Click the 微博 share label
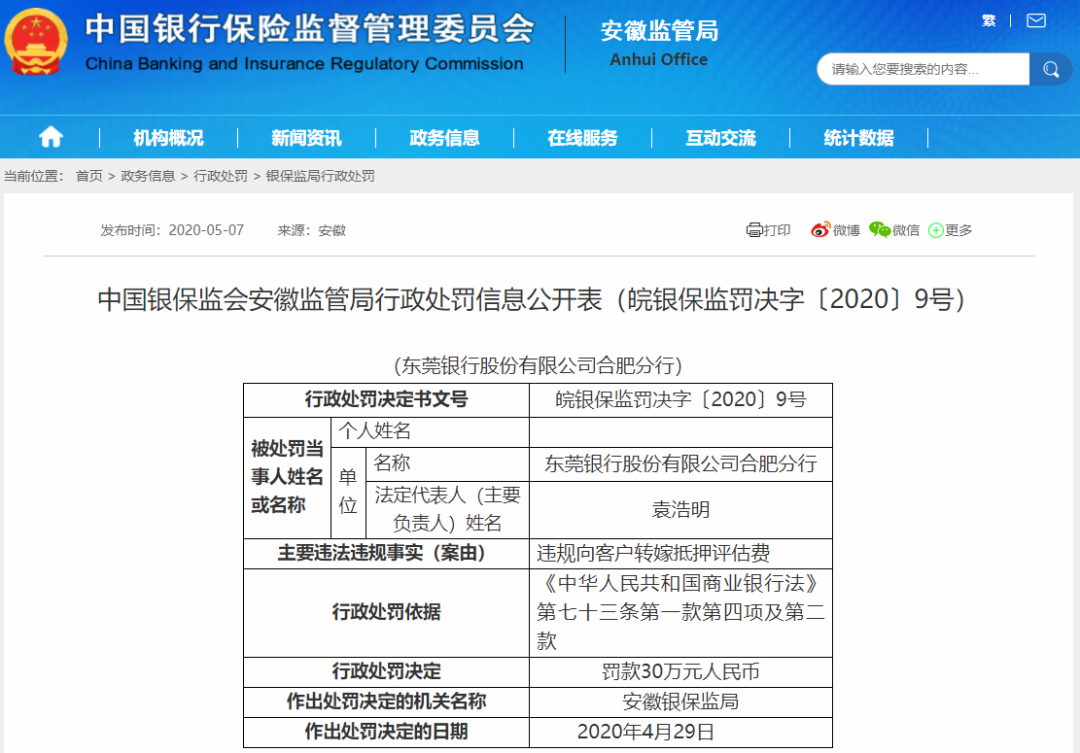Viewport: 1080px width, 753px height. (x=846, y=230)
